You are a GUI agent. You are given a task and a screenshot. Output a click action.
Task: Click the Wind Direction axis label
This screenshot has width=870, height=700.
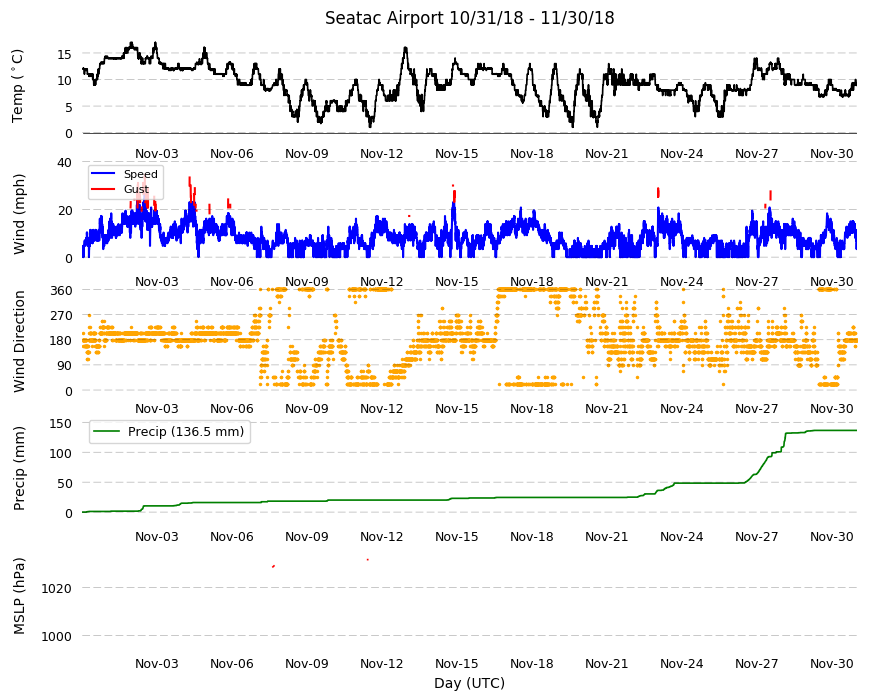tap(19, 342)
